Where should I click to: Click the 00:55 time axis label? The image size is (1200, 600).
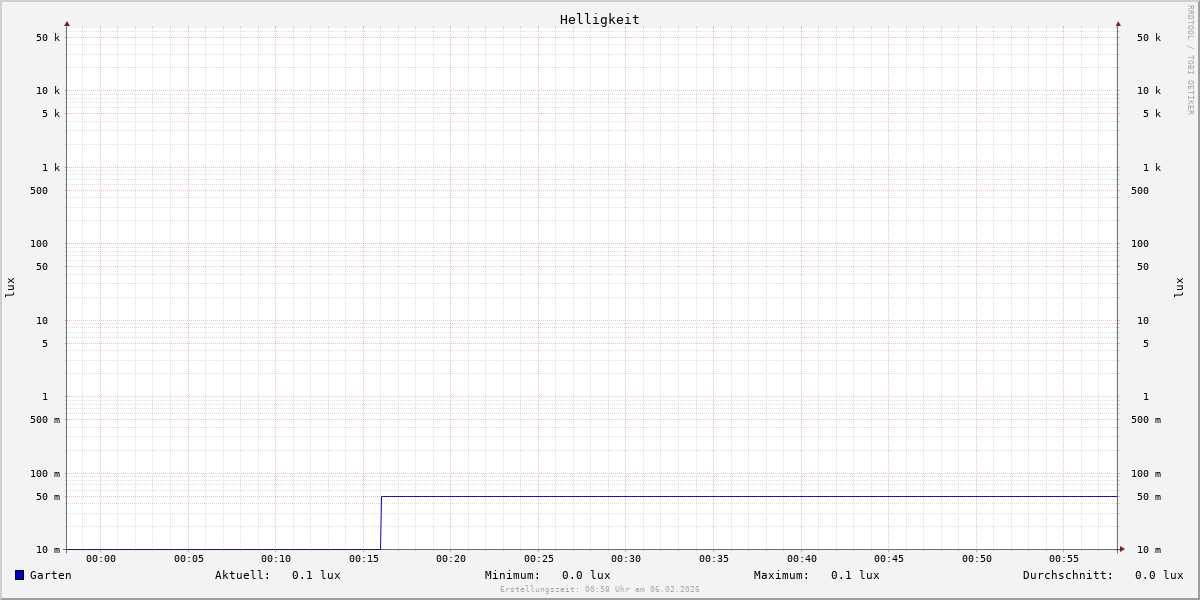click(1064, 559)
